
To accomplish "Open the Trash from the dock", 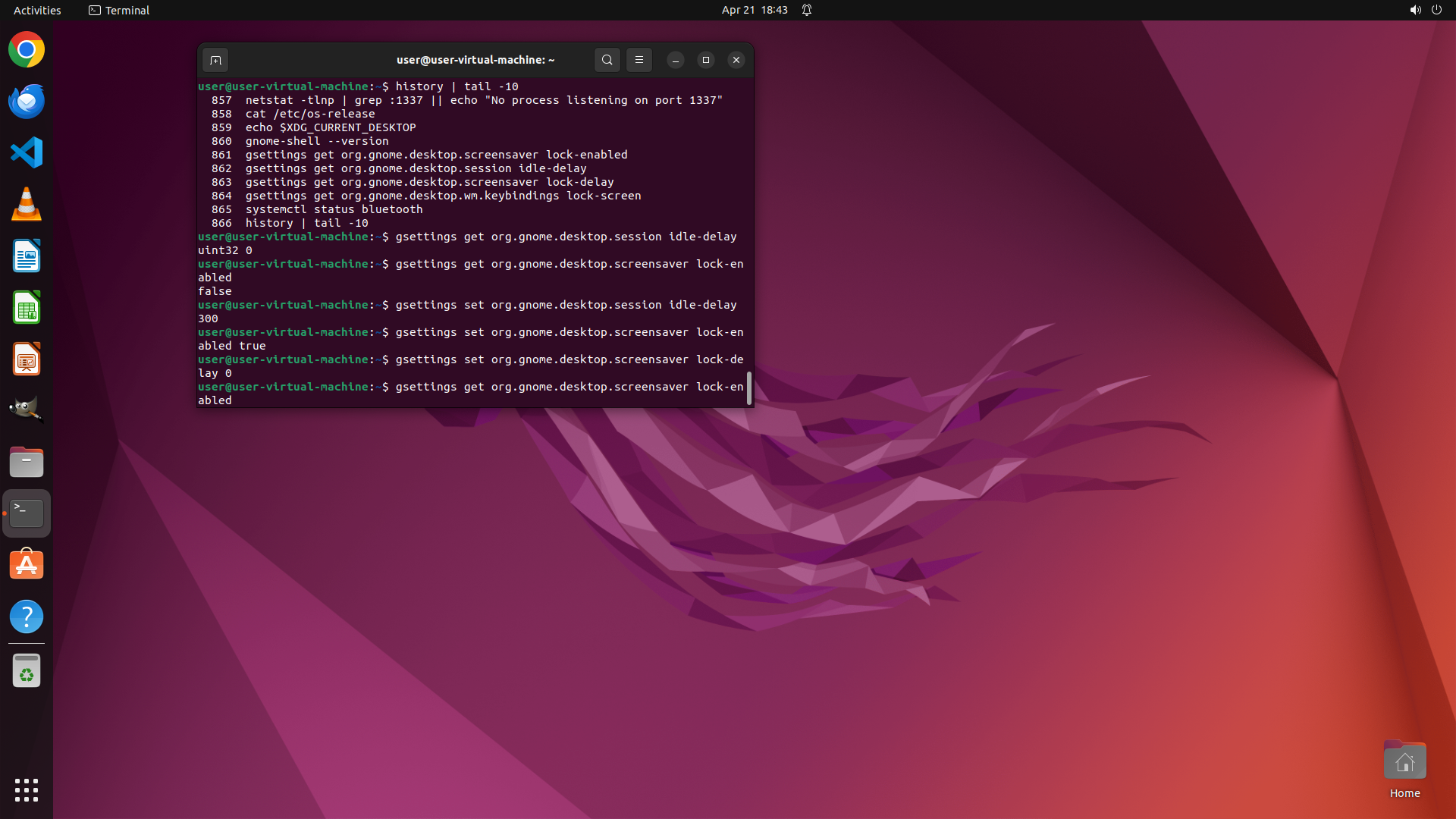I will [x=27, y=671].
